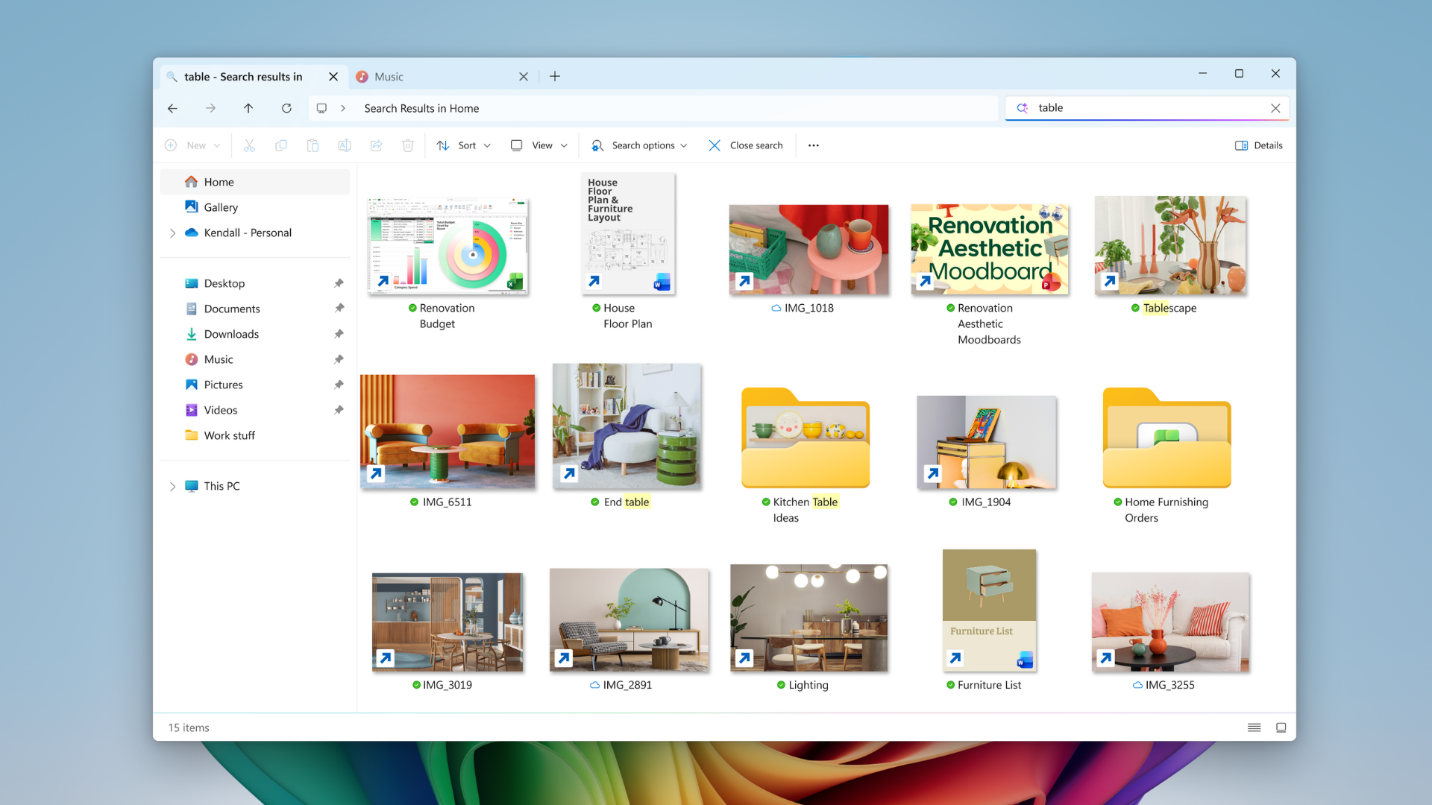Click the Rename icon in toolbar
Viewport: 1432px width, 805px height.
344,145
